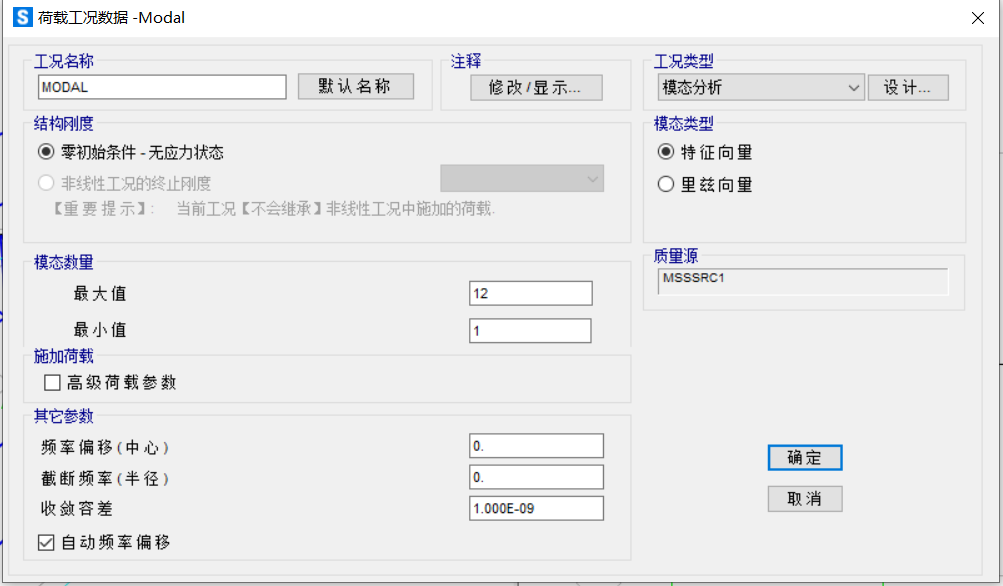Enable the 高级荷载参数 checkbox
The width and height of the screenshot is (1003, 586).
point(49,382)
